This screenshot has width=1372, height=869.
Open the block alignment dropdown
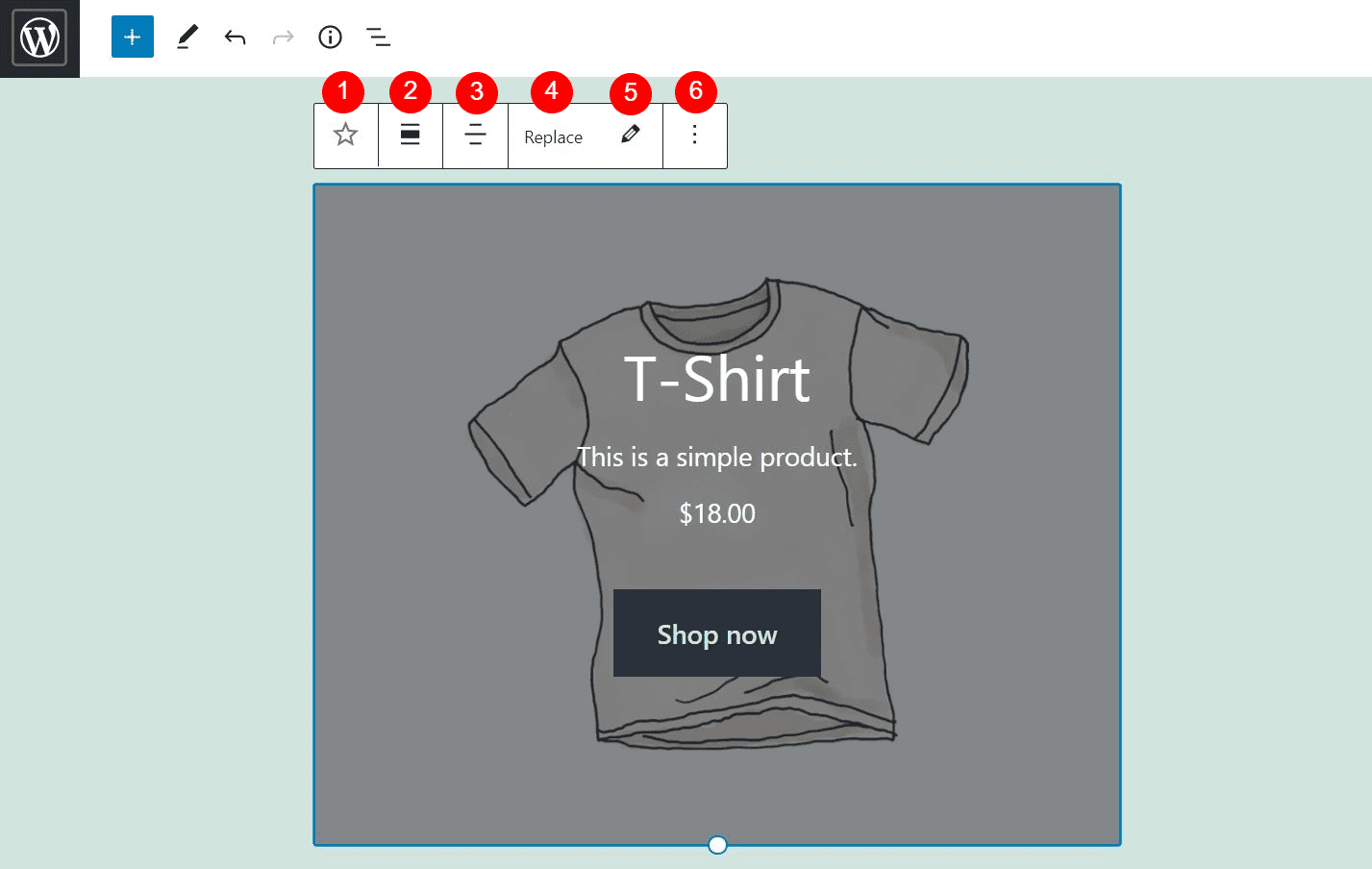pos(410,136)
